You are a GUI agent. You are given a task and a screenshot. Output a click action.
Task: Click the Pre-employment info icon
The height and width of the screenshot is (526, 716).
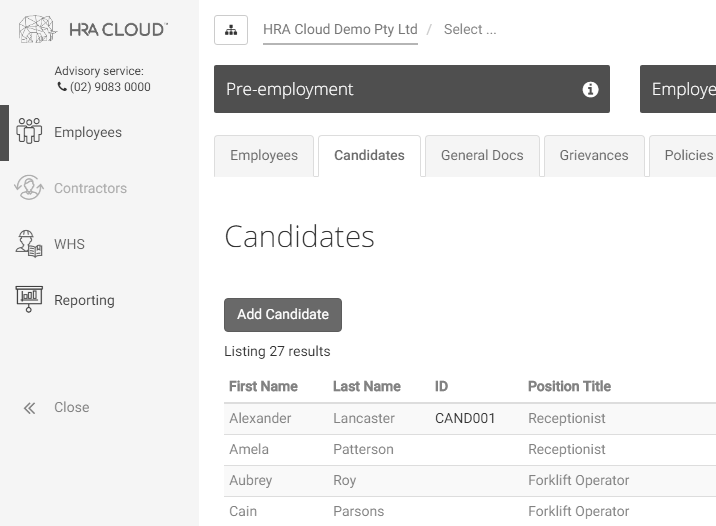(x=590, y=89)
